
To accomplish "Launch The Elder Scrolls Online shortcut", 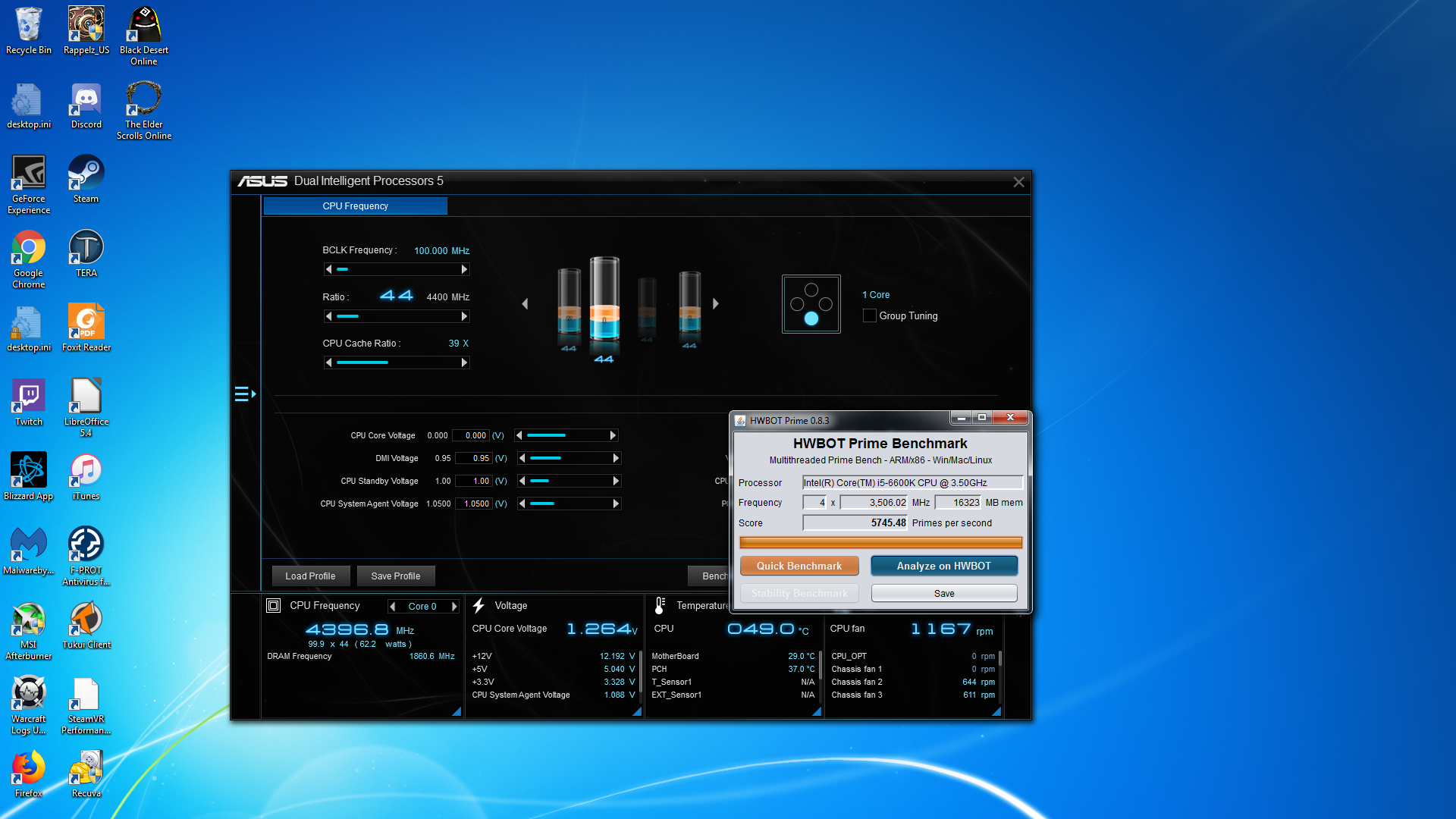I will pyautogui.click(x=144, y=111).
